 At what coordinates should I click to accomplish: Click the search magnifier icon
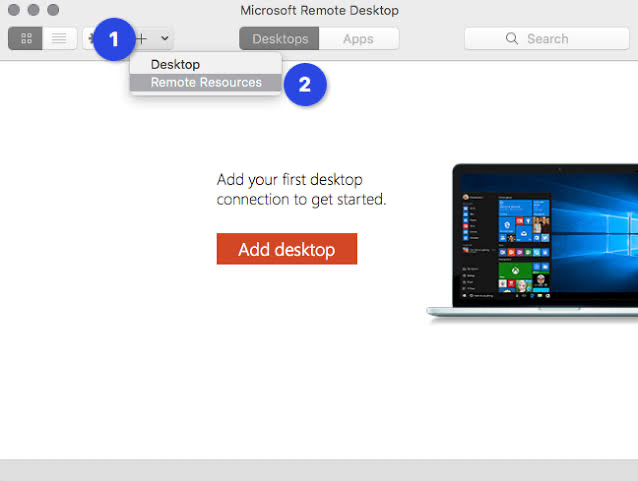pos(512,39)
